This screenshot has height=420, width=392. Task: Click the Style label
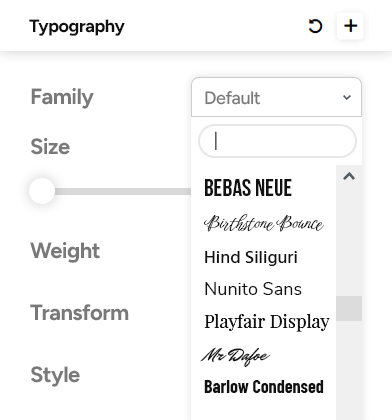55,375
